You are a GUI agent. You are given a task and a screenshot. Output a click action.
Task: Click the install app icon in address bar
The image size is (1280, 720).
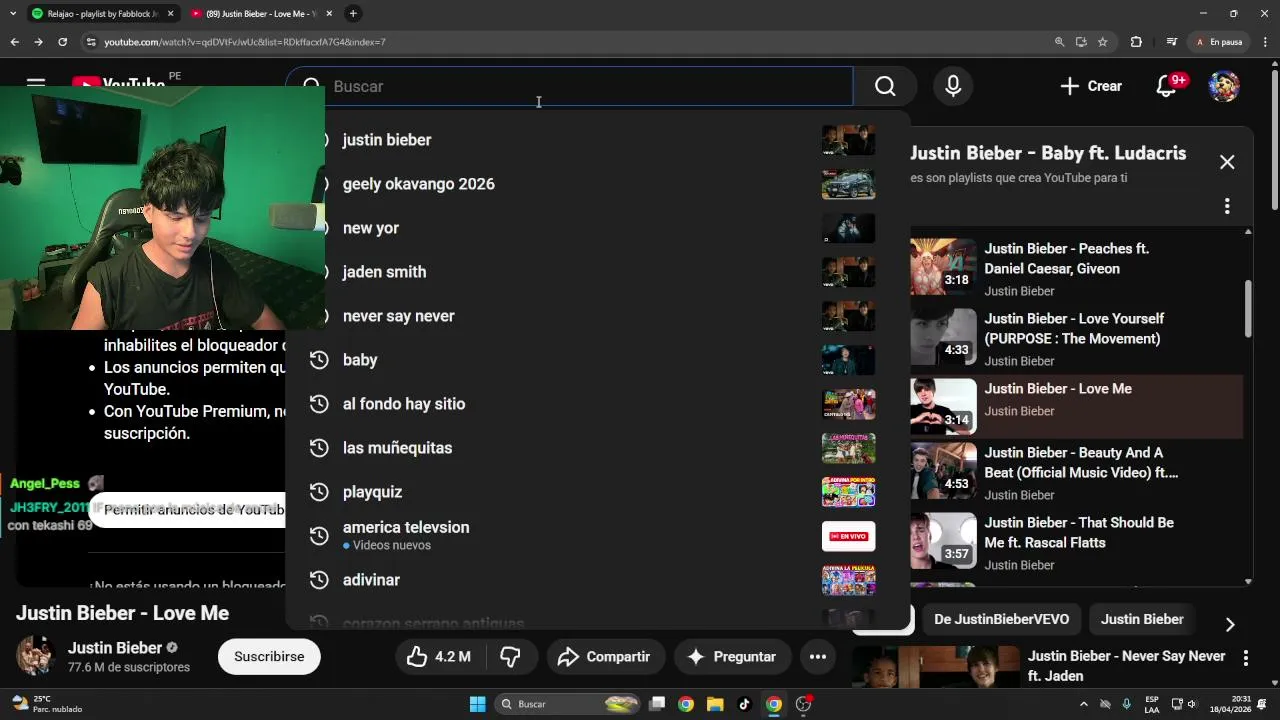point(1081,42)
